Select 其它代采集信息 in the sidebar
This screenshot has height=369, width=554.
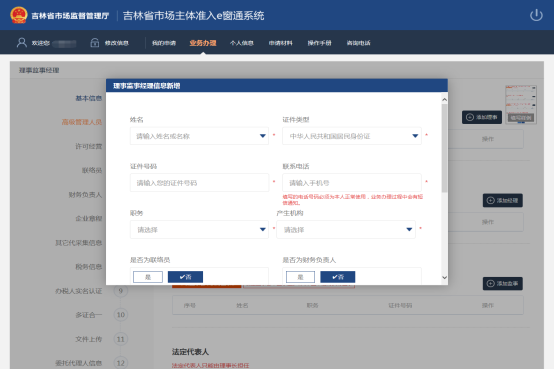coord(78,243)
